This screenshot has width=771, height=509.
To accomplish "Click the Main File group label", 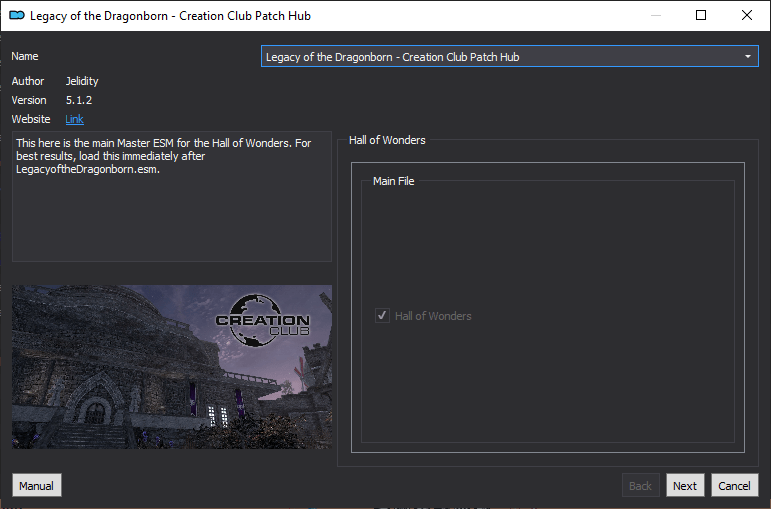I will [393, 181].
